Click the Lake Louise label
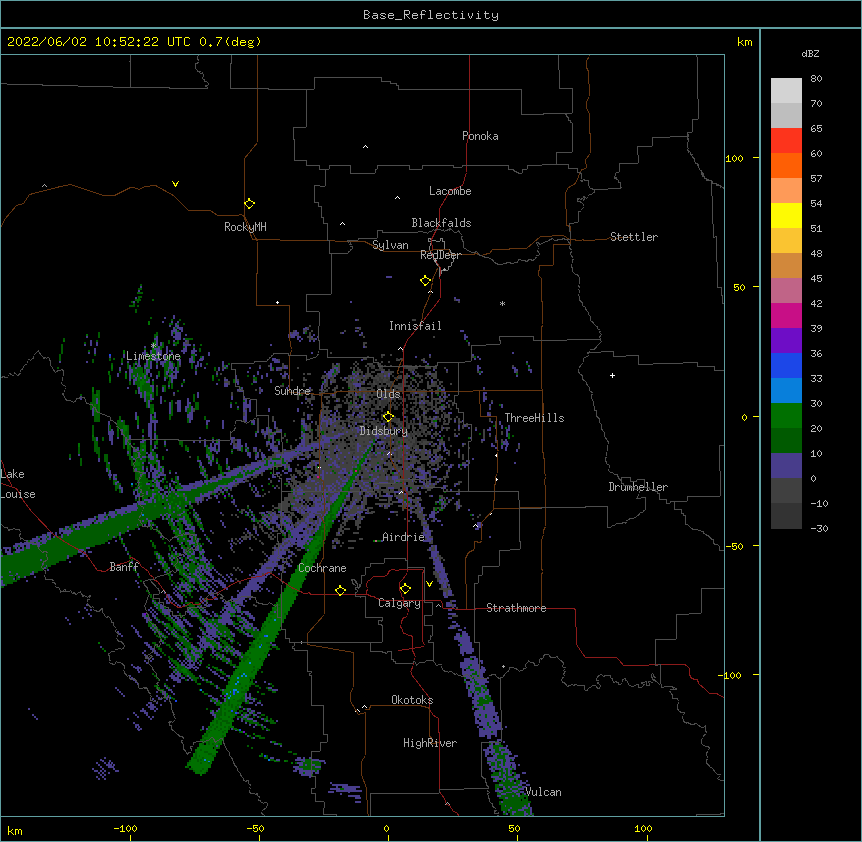 click(18, 484)
